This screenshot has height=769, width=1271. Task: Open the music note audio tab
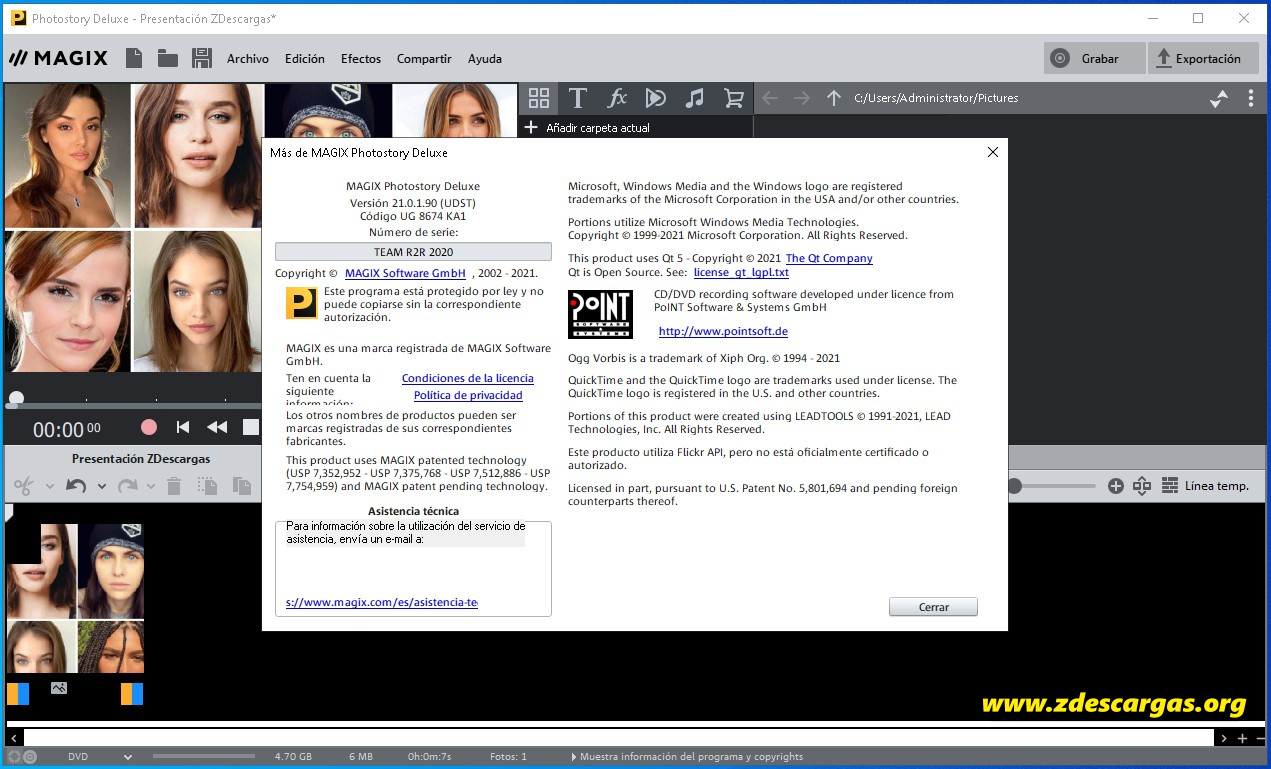tap(695, 97)
